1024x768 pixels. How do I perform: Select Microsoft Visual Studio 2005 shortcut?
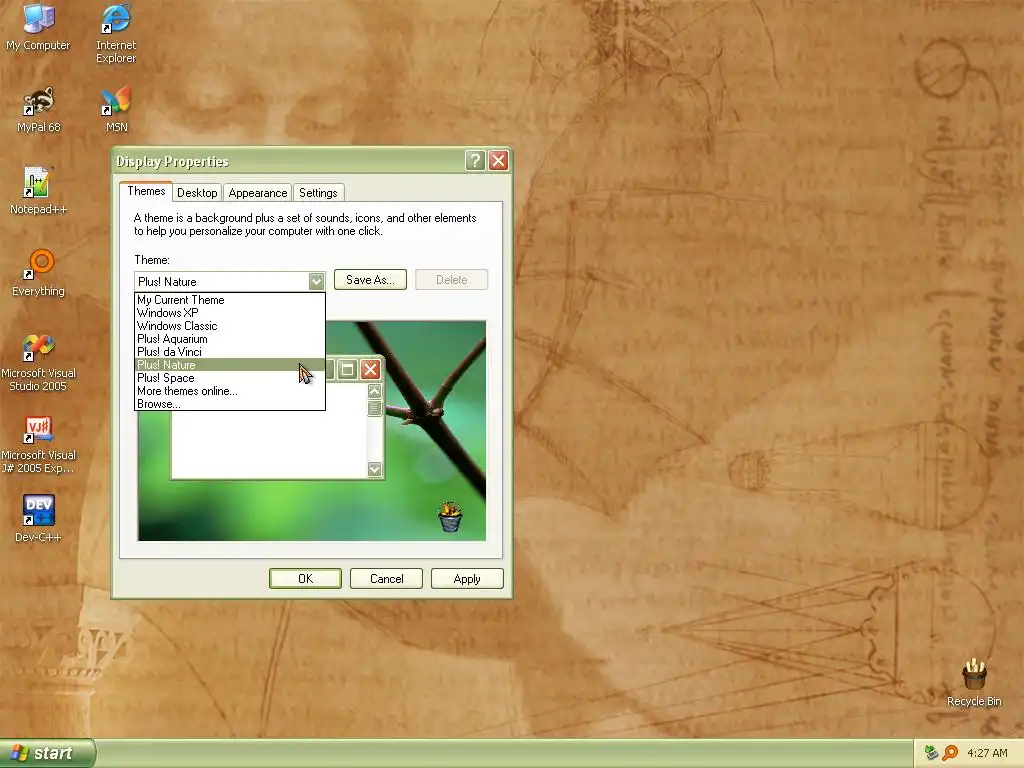(x=38, y=362)
